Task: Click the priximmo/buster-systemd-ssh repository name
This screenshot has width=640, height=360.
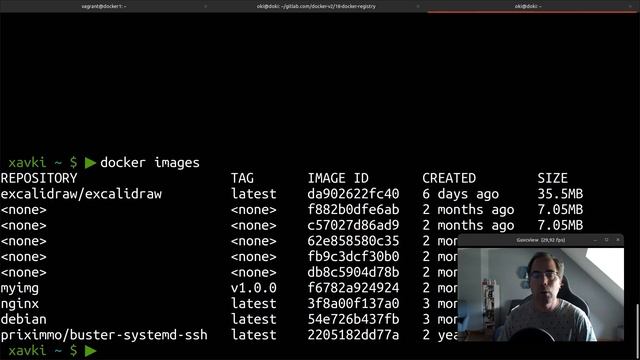Action: 104,335
